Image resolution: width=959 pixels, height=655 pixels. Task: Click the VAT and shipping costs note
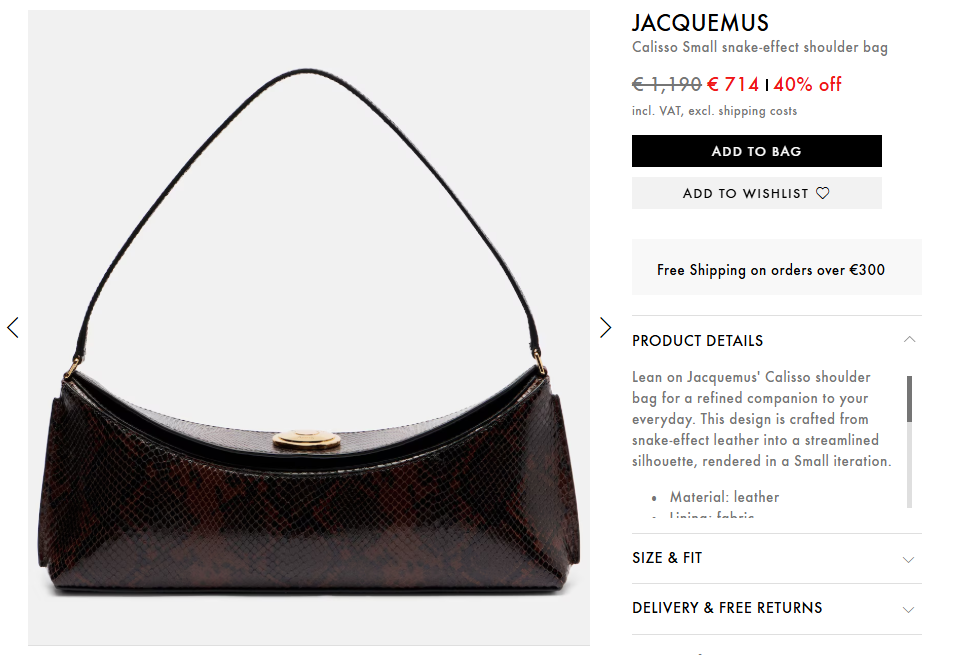[x=714, y=111]
